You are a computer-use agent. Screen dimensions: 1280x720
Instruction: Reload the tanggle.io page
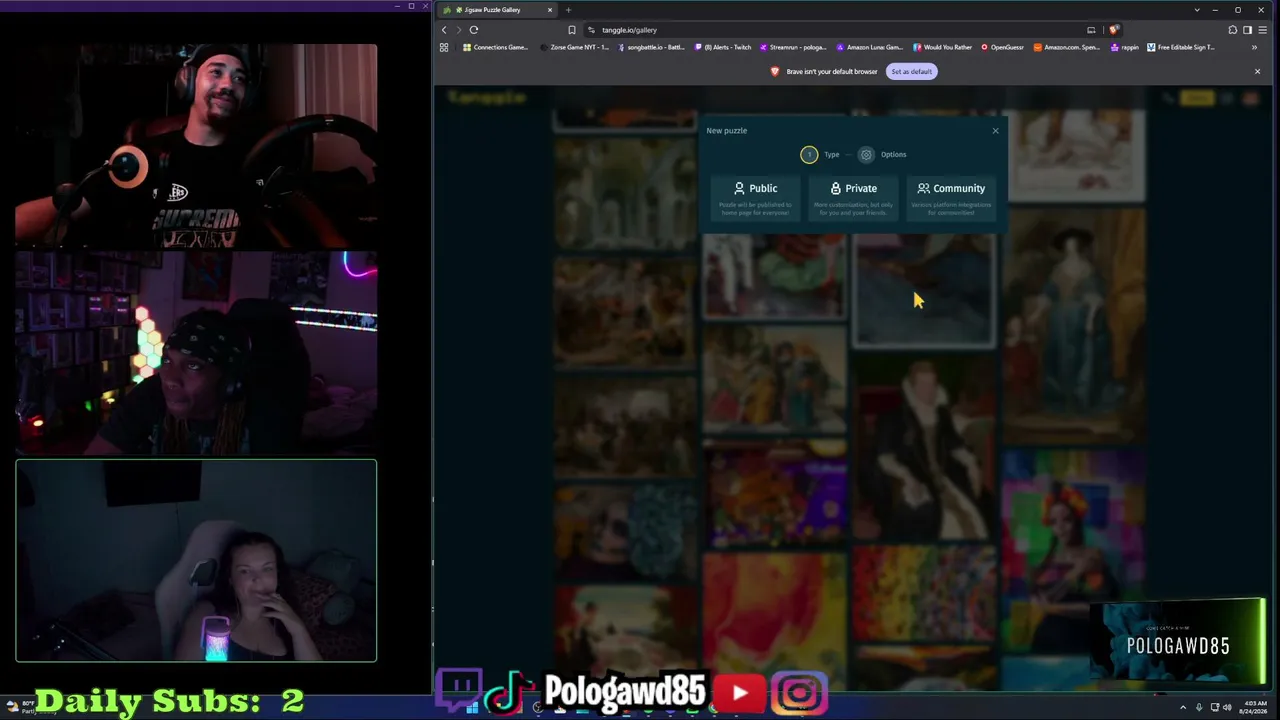tap(474, 30)
